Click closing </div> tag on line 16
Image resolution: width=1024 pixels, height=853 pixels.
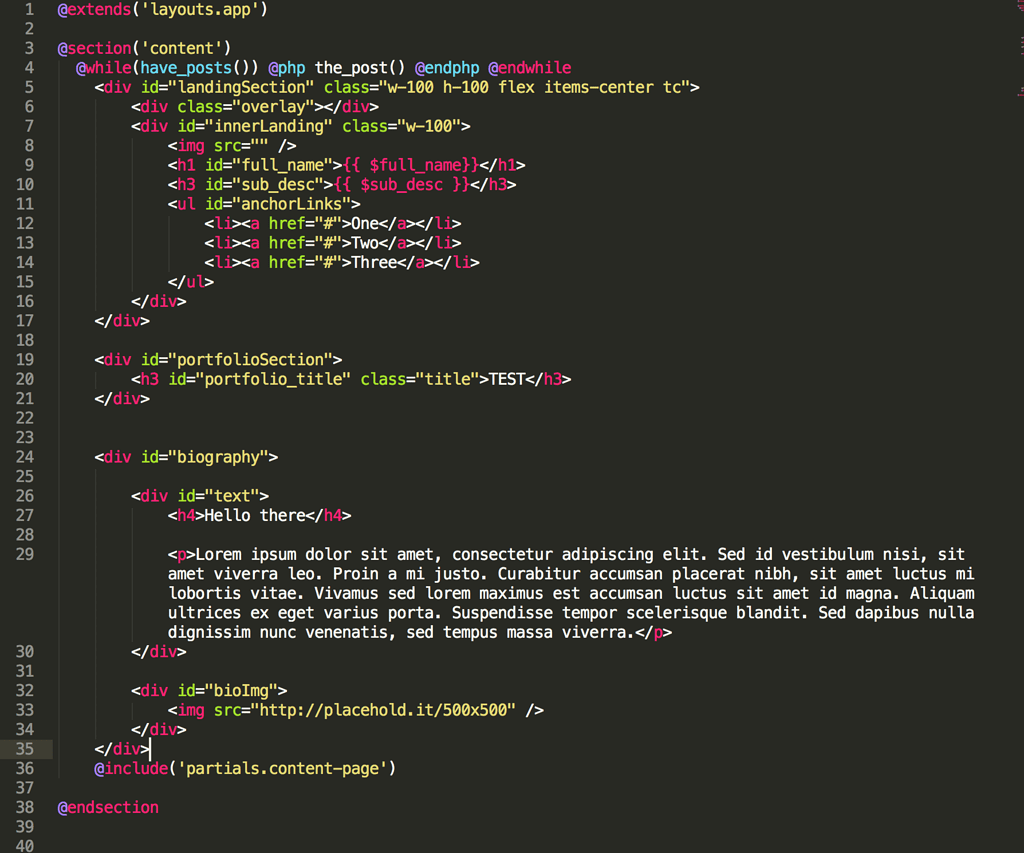[159, 302]
